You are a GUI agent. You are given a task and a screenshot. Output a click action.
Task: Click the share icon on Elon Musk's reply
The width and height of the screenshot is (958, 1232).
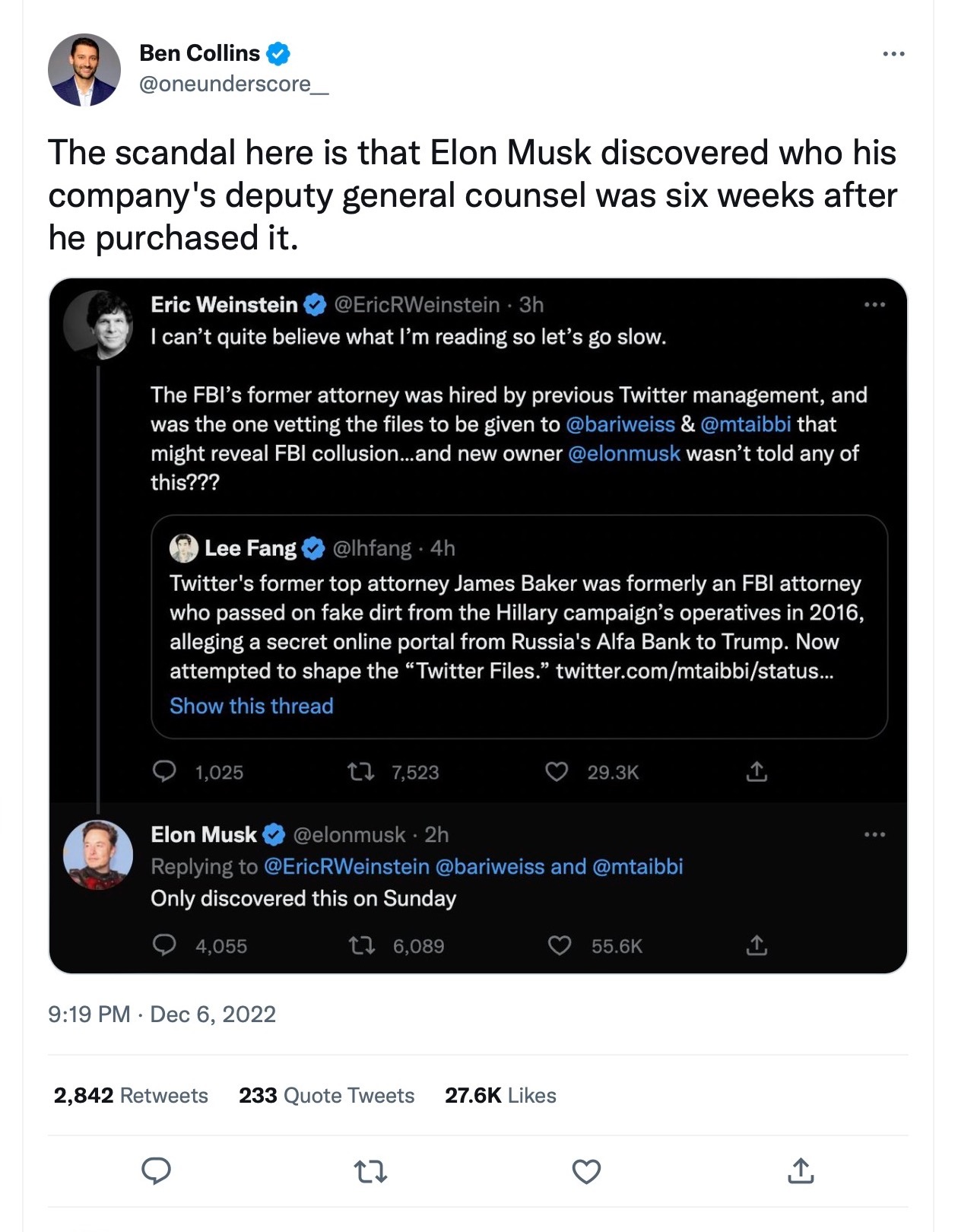pyautogui.click(x=757, y=945)
